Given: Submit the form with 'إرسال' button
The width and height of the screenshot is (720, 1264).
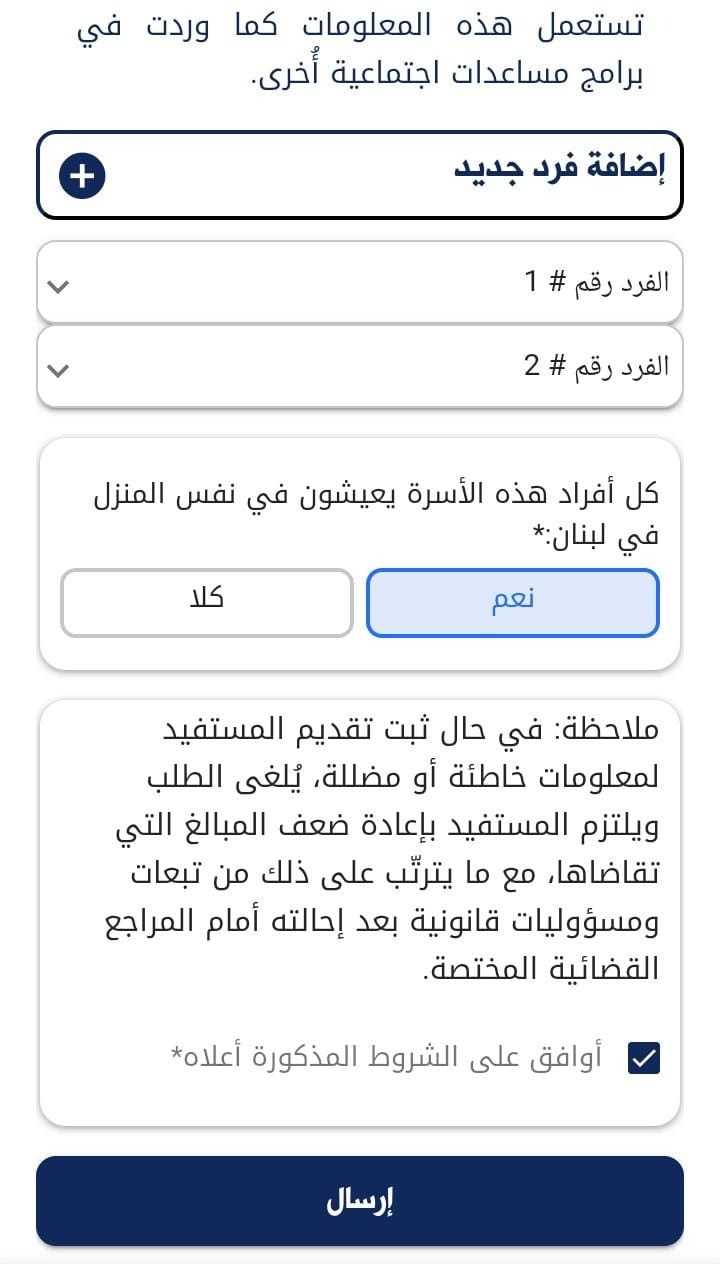Looking at the screenshot, I should [x=360, y=1201].
